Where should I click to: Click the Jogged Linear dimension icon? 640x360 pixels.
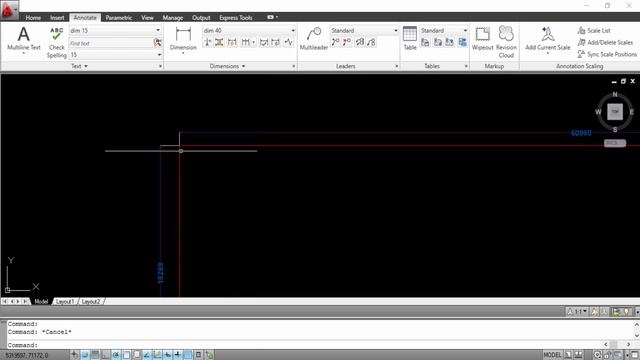click(x=289, y=42)
